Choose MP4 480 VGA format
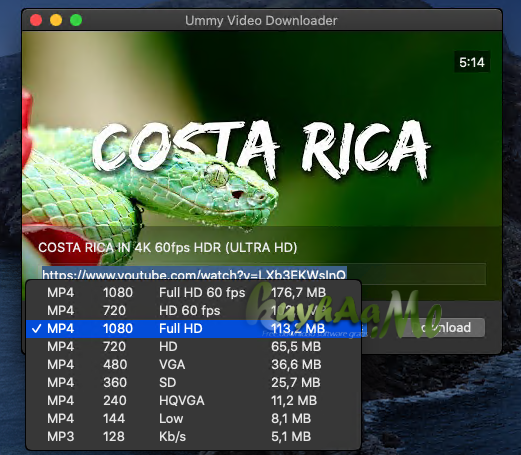Viewport: 521px width, 455px height. 193,365
